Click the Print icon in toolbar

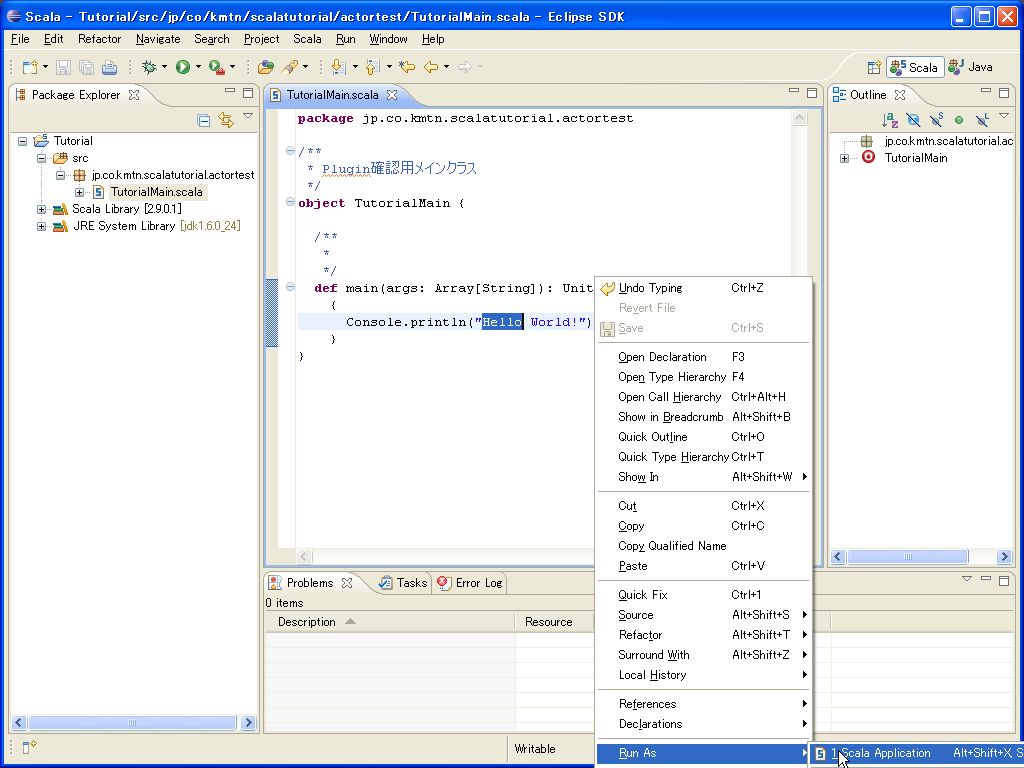(109, 67)
